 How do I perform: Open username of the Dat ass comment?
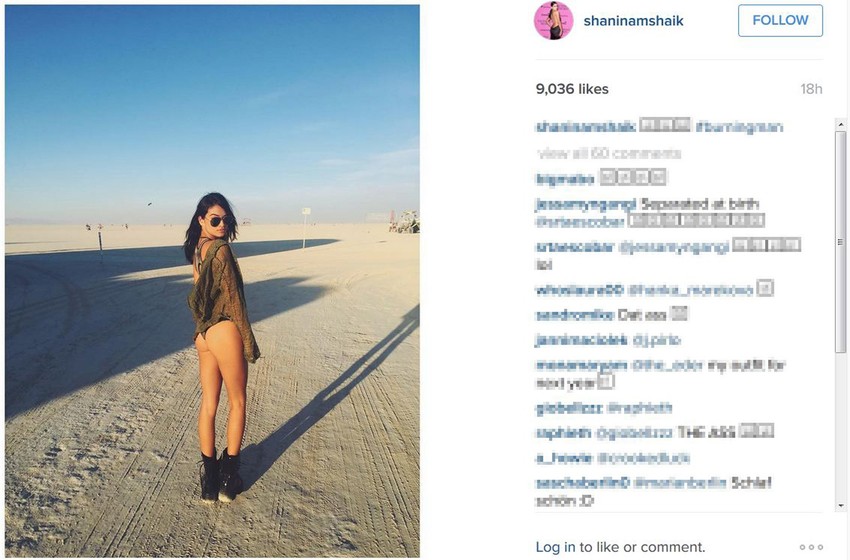pos(574,315)
